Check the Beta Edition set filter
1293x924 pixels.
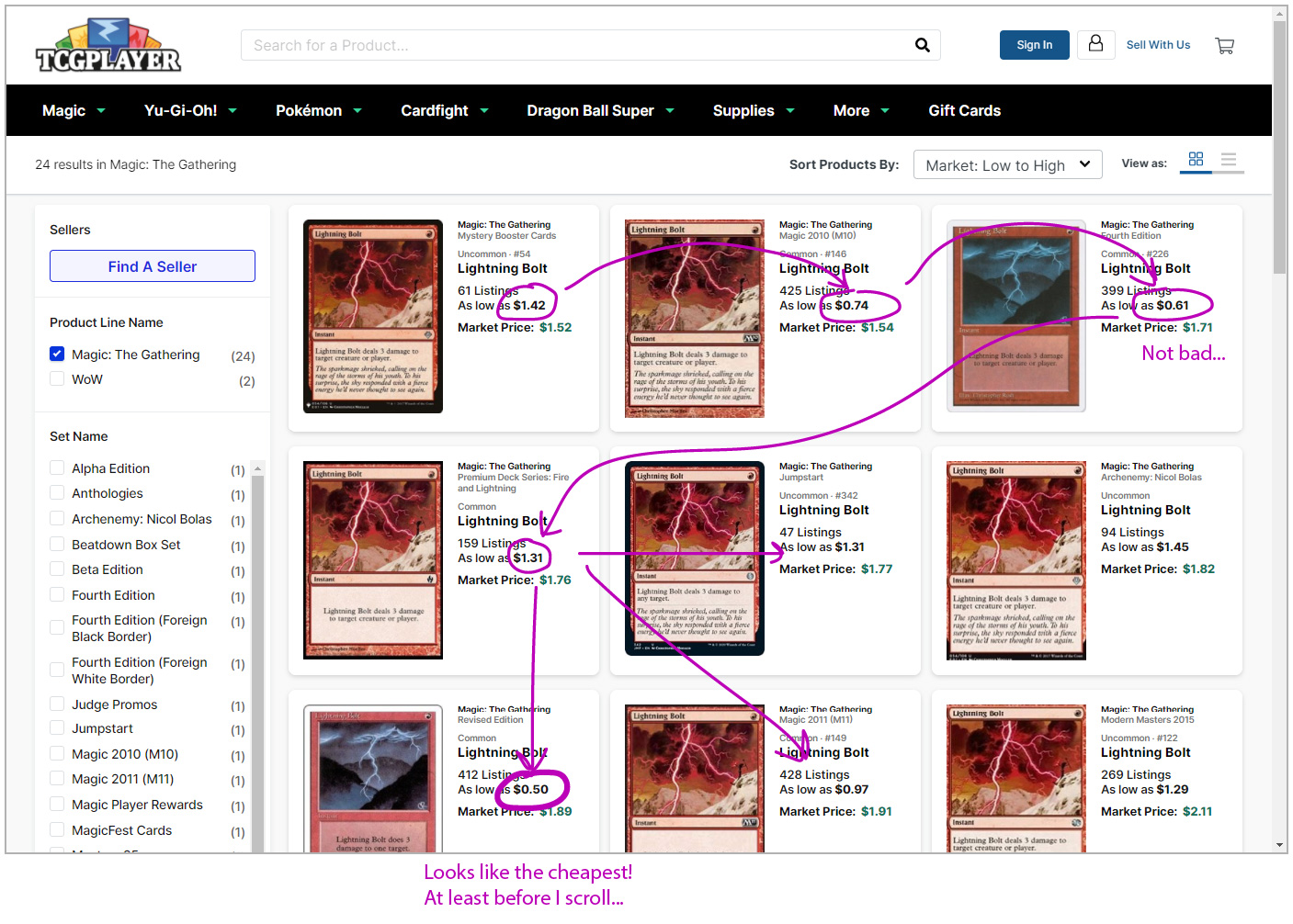point(57,569)
